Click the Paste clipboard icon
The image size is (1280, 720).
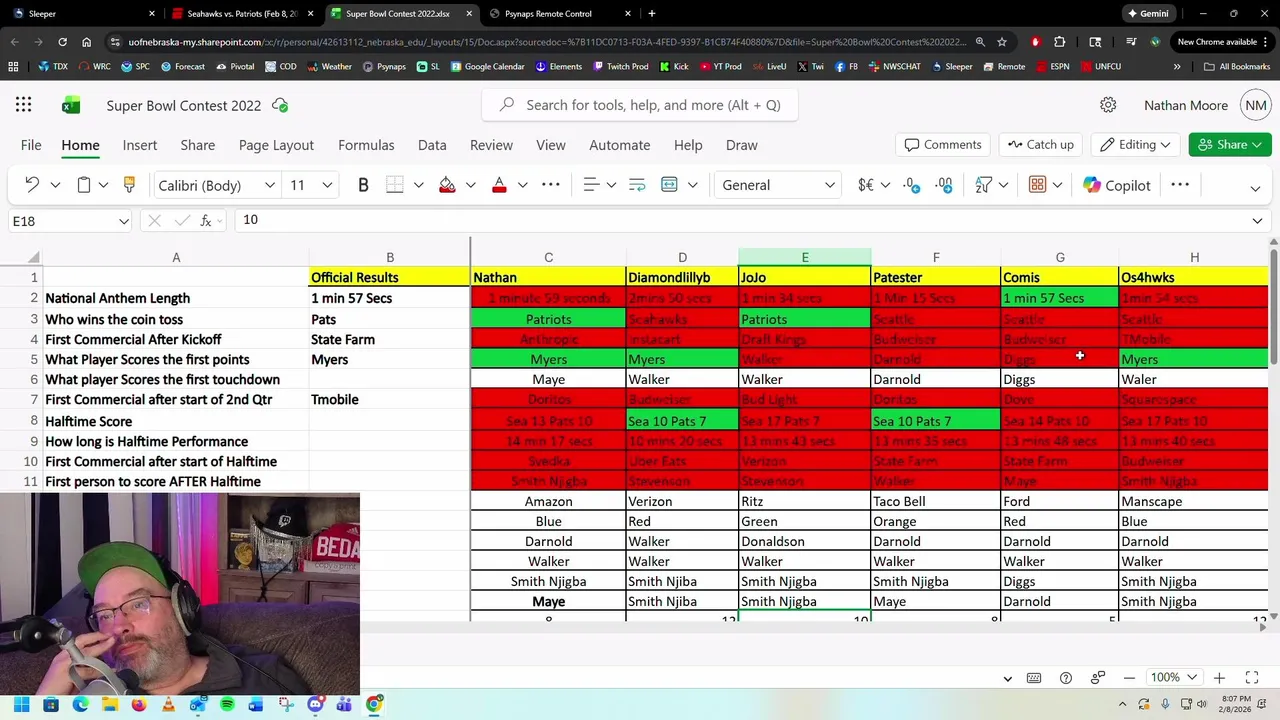(x=84, y=185)
